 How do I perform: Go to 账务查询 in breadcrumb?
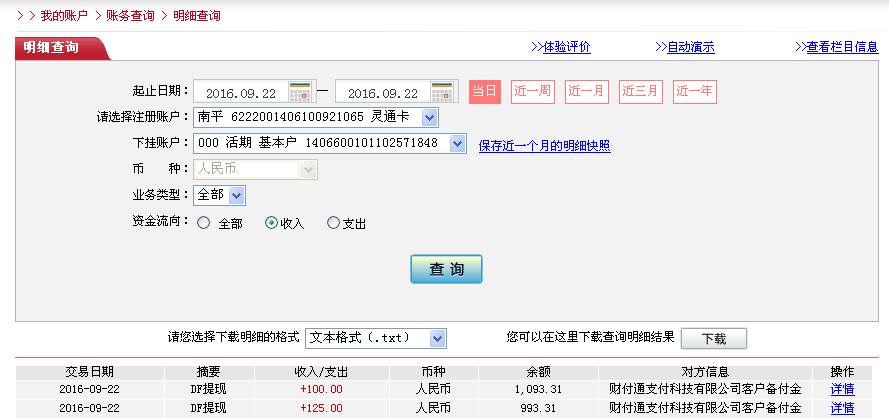[x=130, y=16]
